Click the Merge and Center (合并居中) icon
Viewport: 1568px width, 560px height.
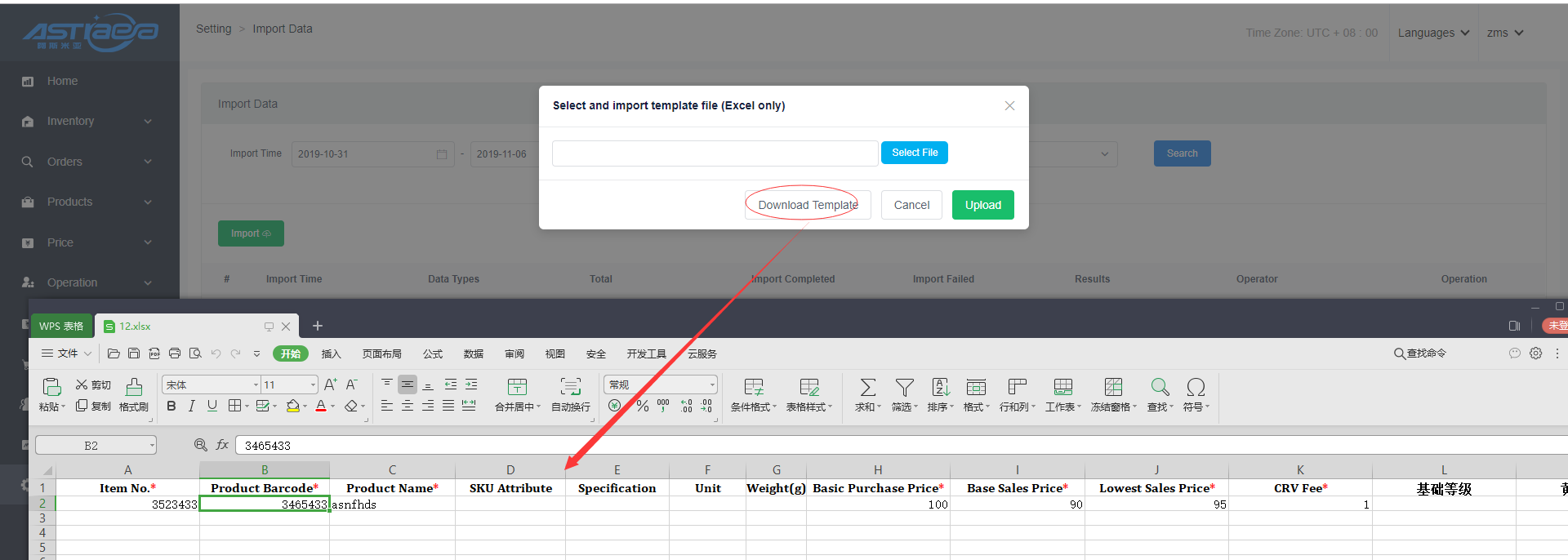pos(517,387)
